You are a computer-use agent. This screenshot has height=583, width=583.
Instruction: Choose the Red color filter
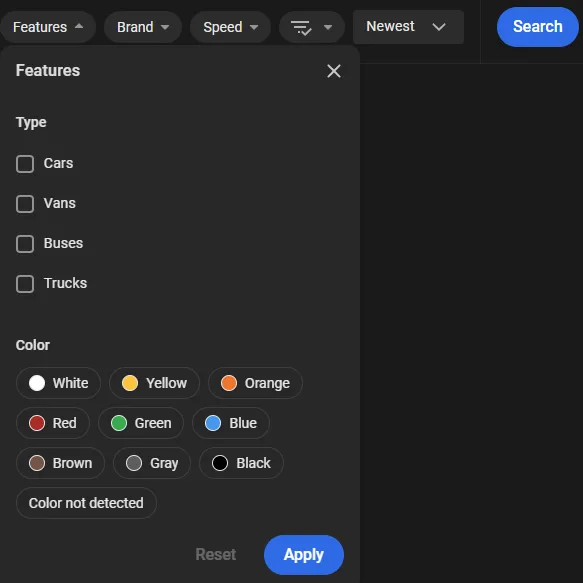click(53, 423)
